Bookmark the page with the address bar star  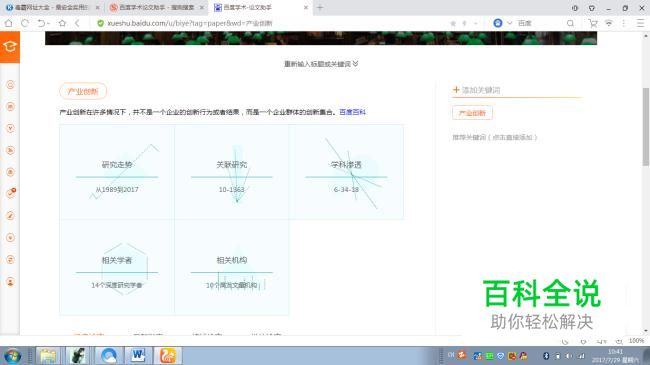tap(453, 24)
